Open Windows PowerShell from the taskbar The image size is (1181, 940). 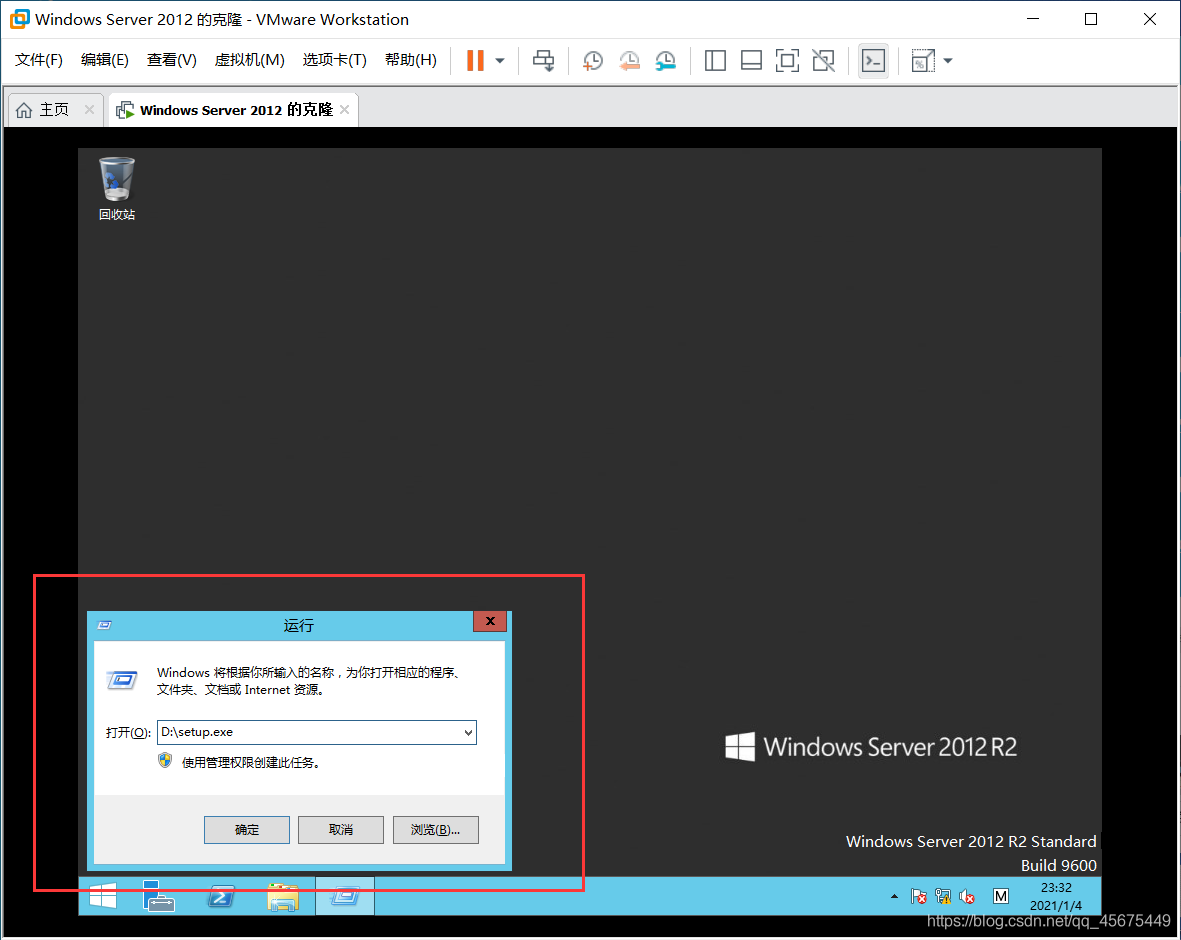(x=221, y=896)
